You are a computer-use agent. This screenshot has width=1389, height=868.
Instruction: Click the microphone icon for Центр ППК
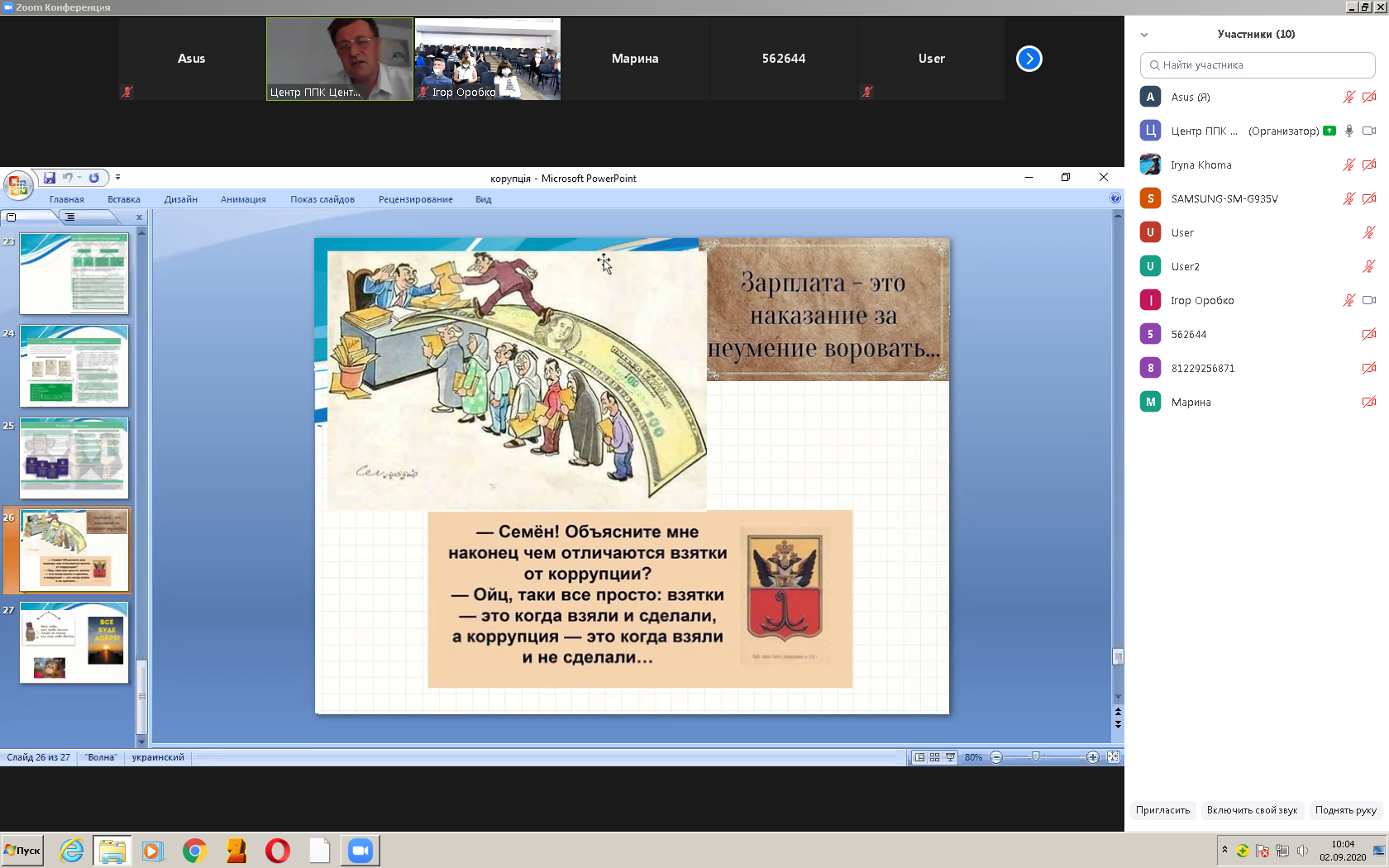click(1349, 131)
